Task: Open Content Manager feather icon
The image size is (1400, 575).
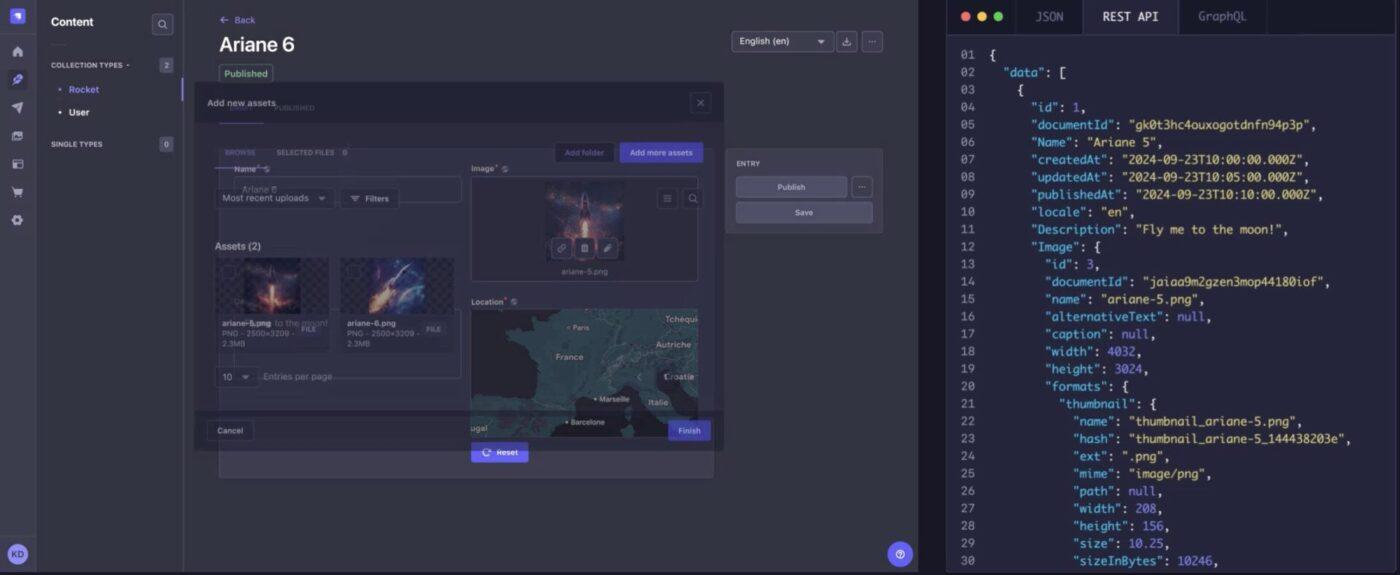Action: click(17, 79)
